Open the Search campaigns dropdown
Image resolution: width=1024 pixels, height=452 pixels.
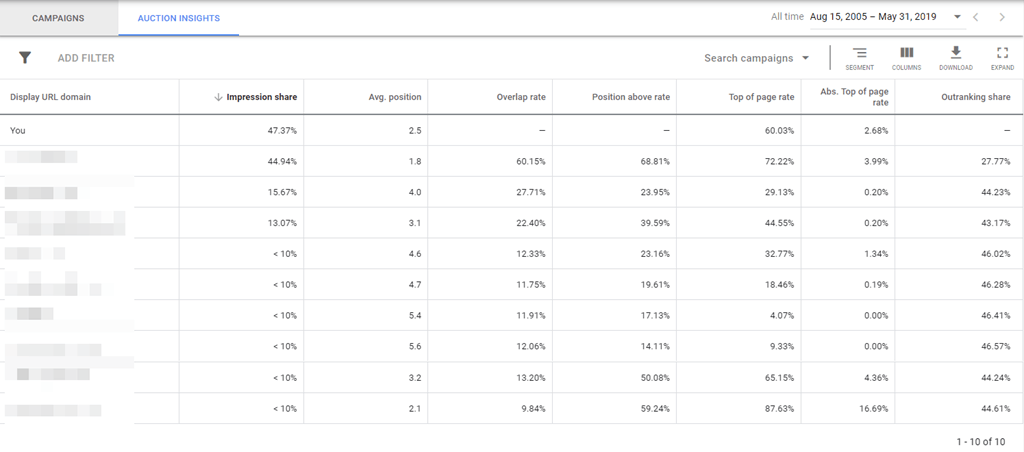(x=756, y=58)
